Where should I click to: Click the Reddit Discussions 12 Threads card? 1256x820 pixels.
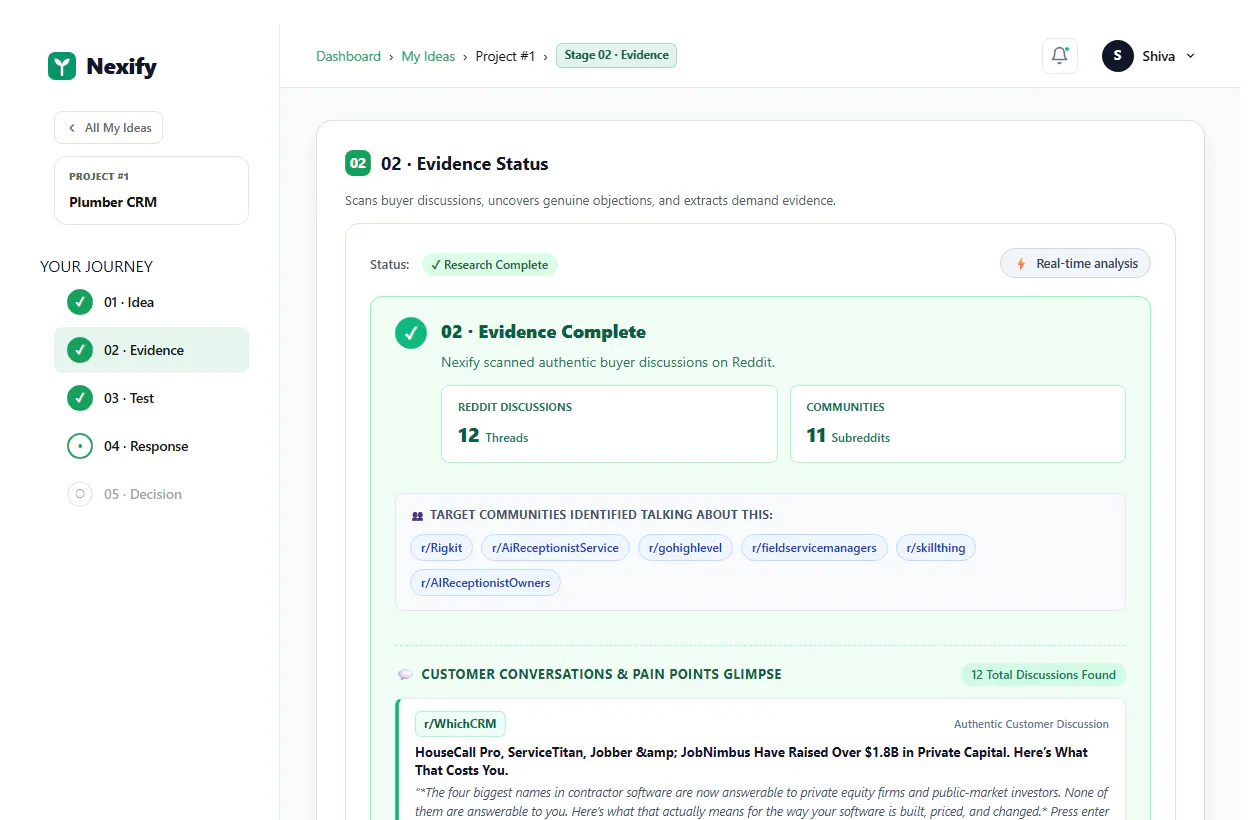(609, 424)
